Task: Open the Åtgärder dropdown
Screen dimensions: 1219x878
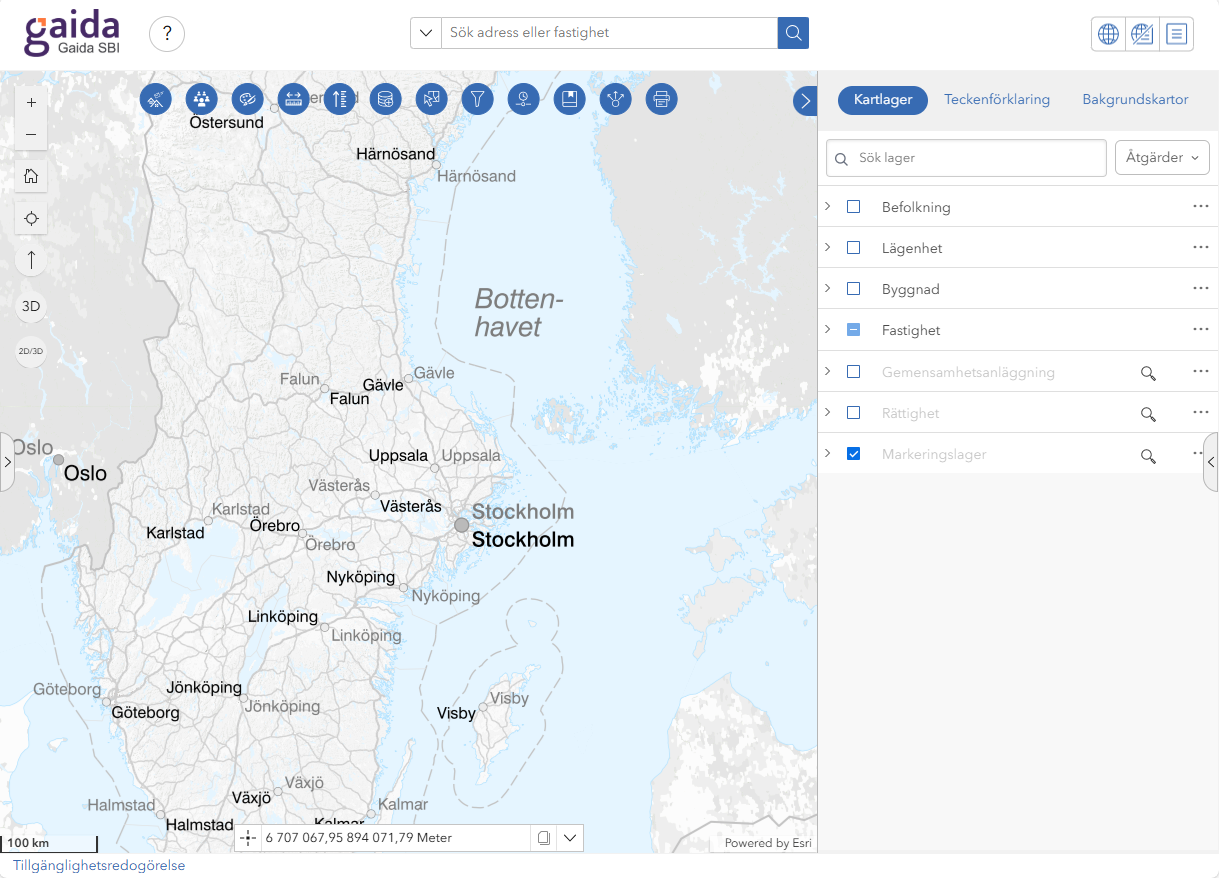Action: click(1162, 158)
